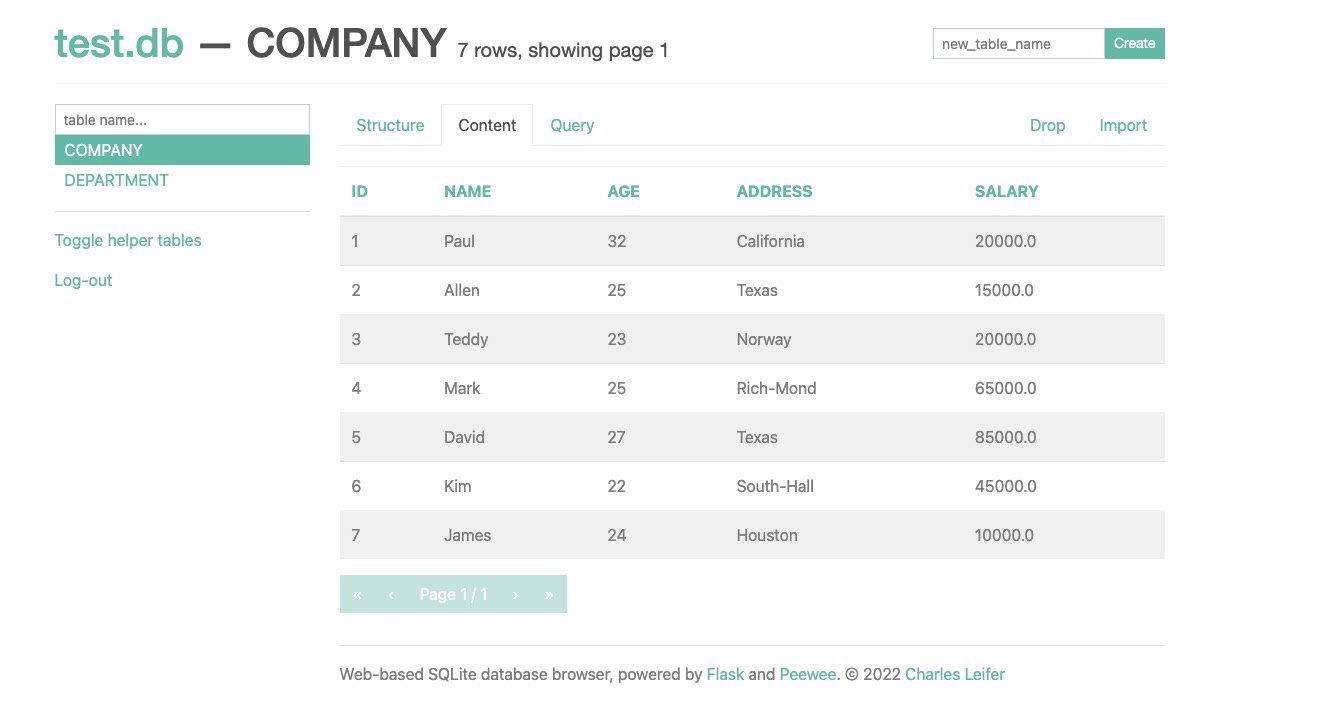
Task: Focus the new_table_name input field
Action: pos(1018,44)
